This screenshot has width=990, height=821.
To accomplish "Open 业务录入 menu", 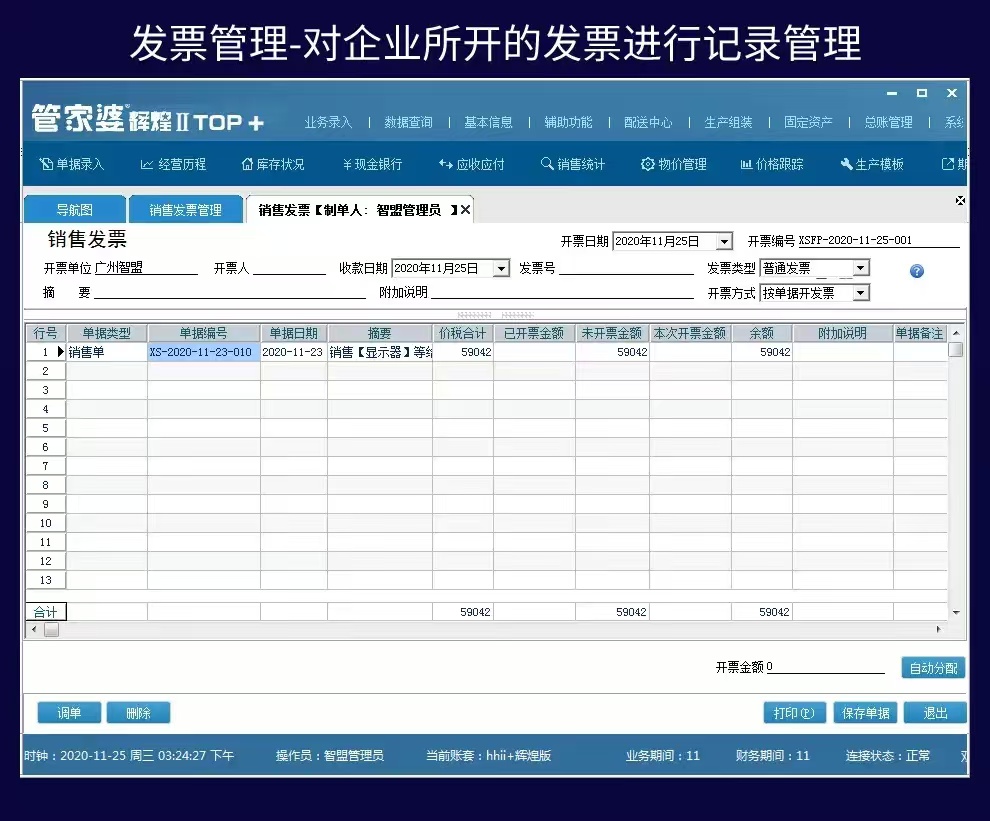I will [328, 123].
